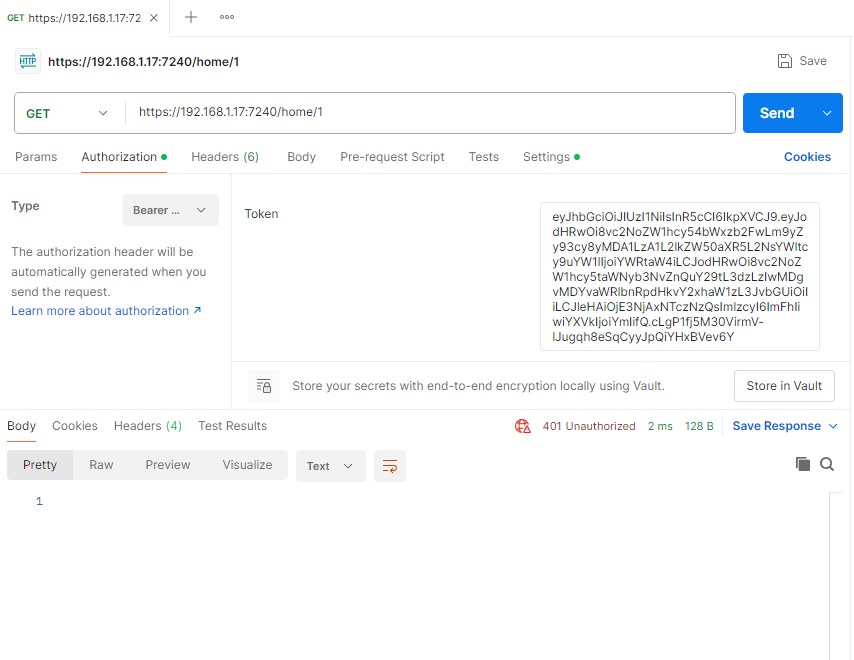
Task: Switch to the Params tab
Action: (x=36, y=157)
